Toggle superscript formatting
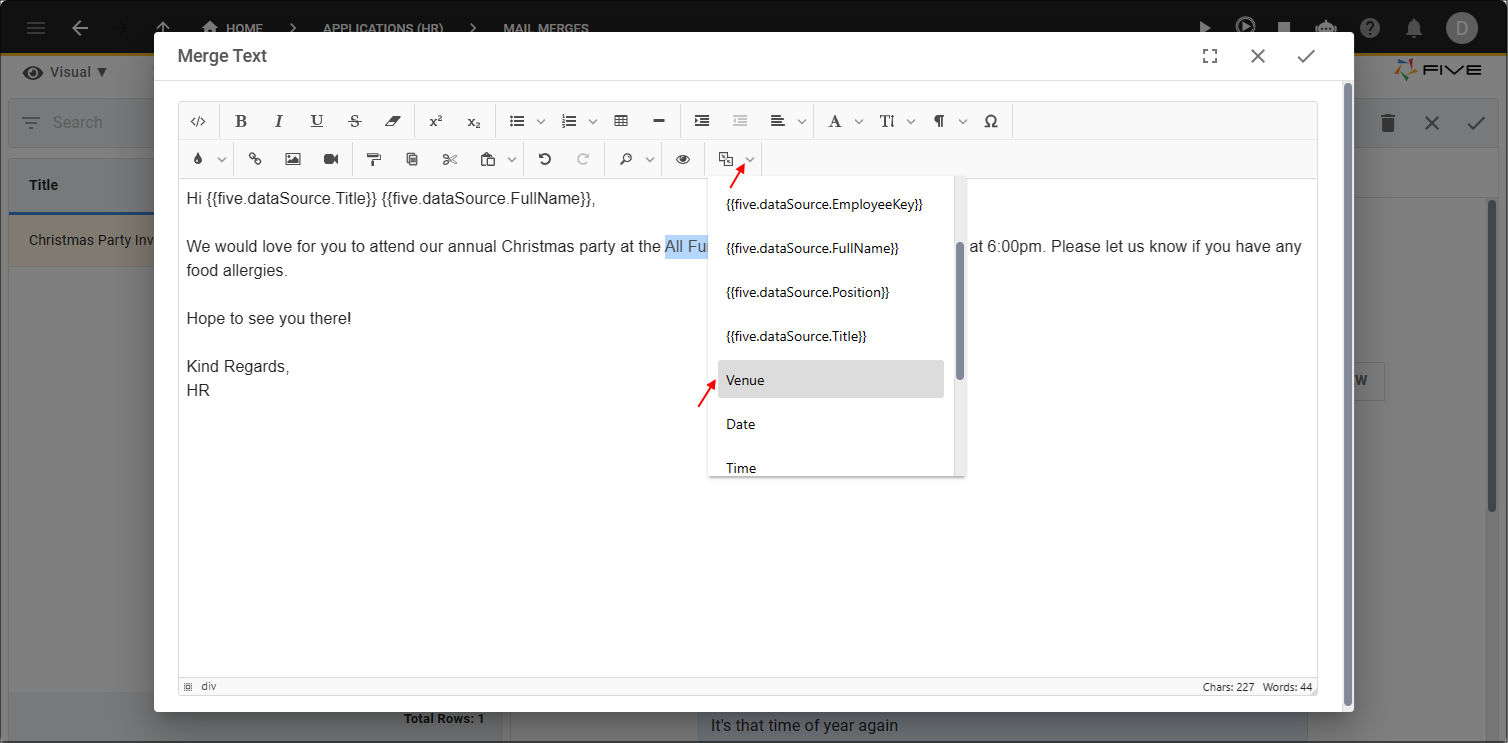Viewport: 1508px width, 743px height. pyautogui.click(x=436, y=121)
